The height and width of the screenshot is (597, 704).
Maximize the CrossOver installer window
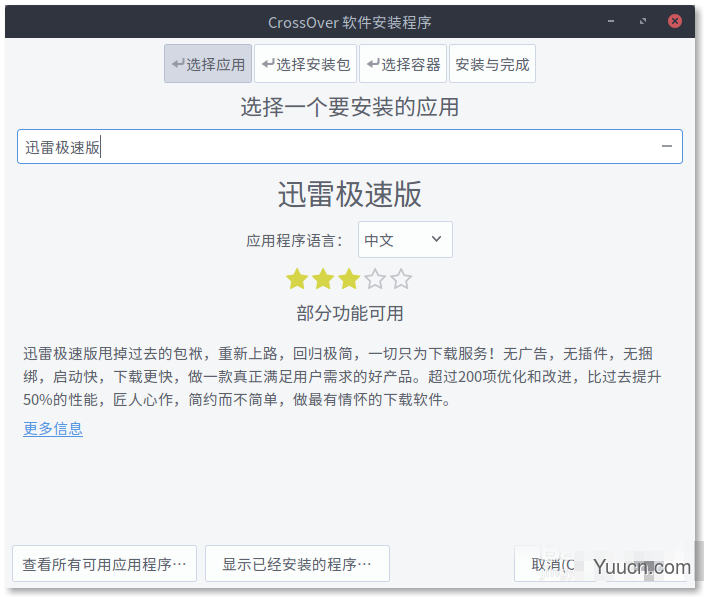tap(643, 21)
